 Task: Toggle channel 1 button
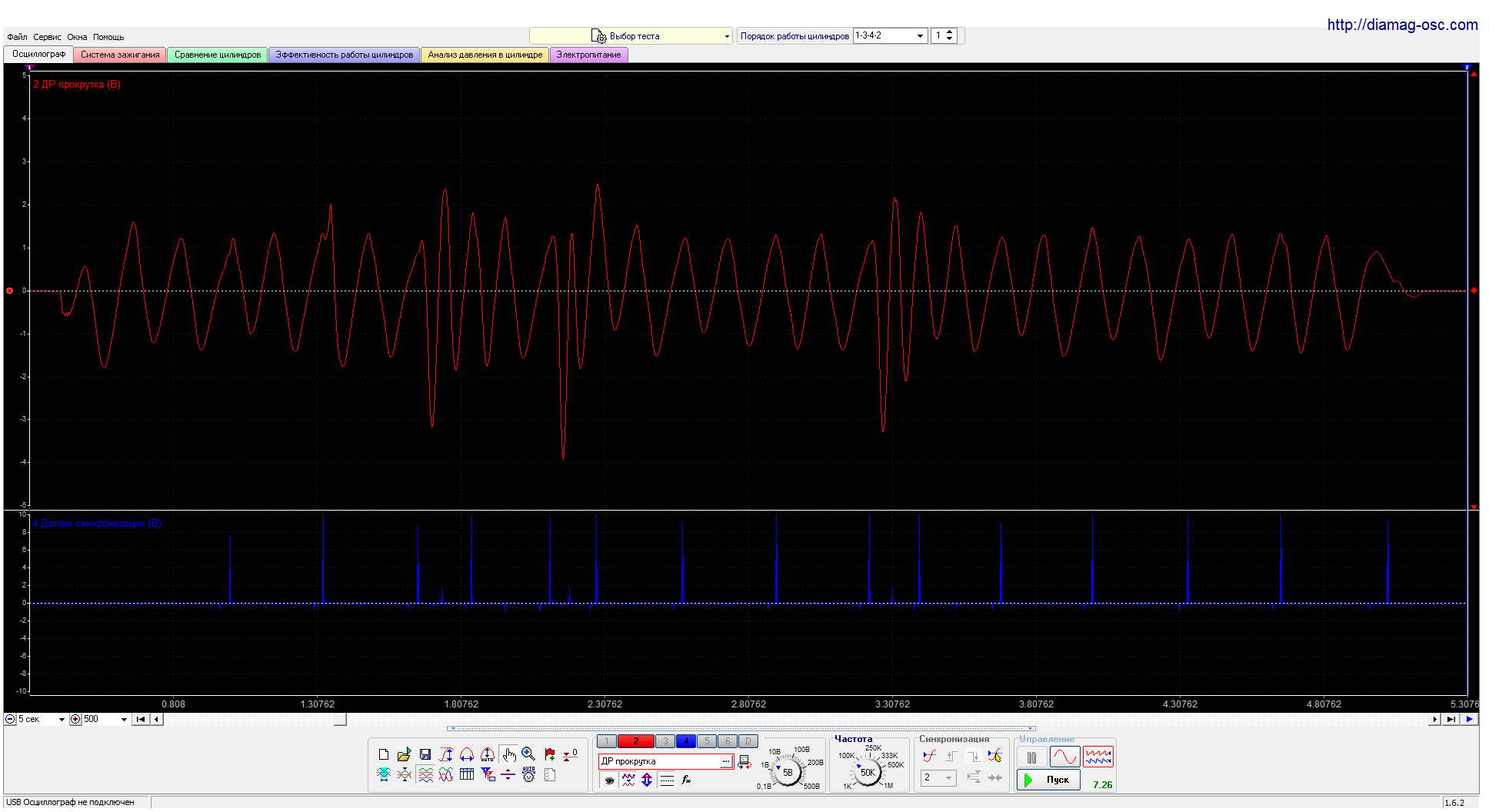(x=607, y=741)
